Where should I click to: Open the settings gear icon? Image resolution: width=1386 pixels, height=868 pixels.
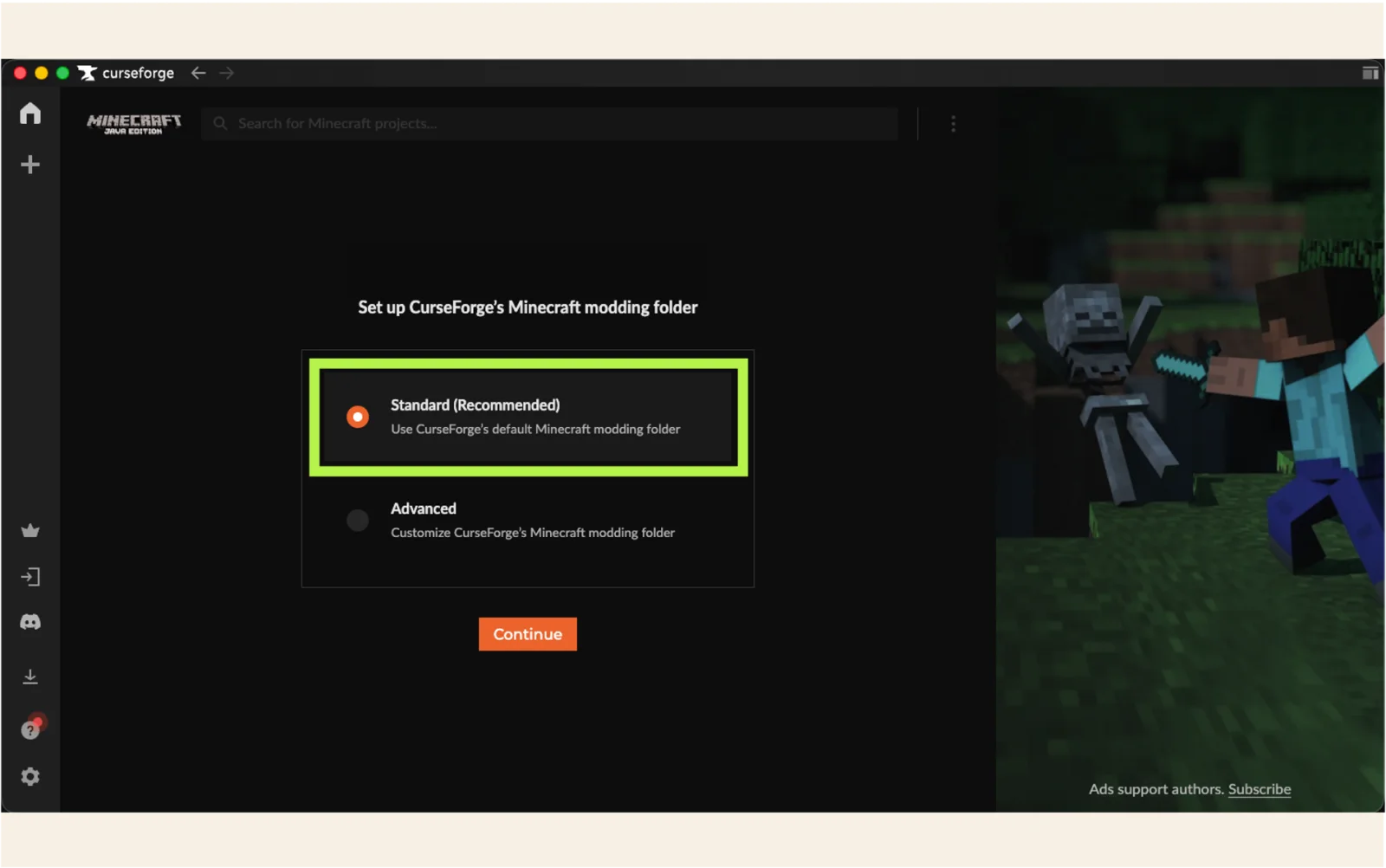[x=30, y=777]
